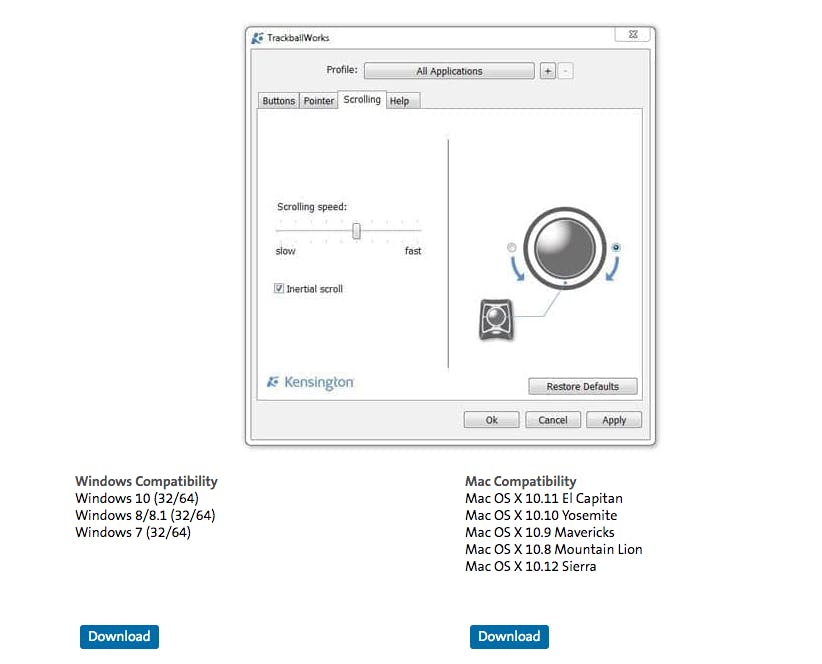Switch to the Buttons tab
822x664 pixels.
tap(278, 101)
